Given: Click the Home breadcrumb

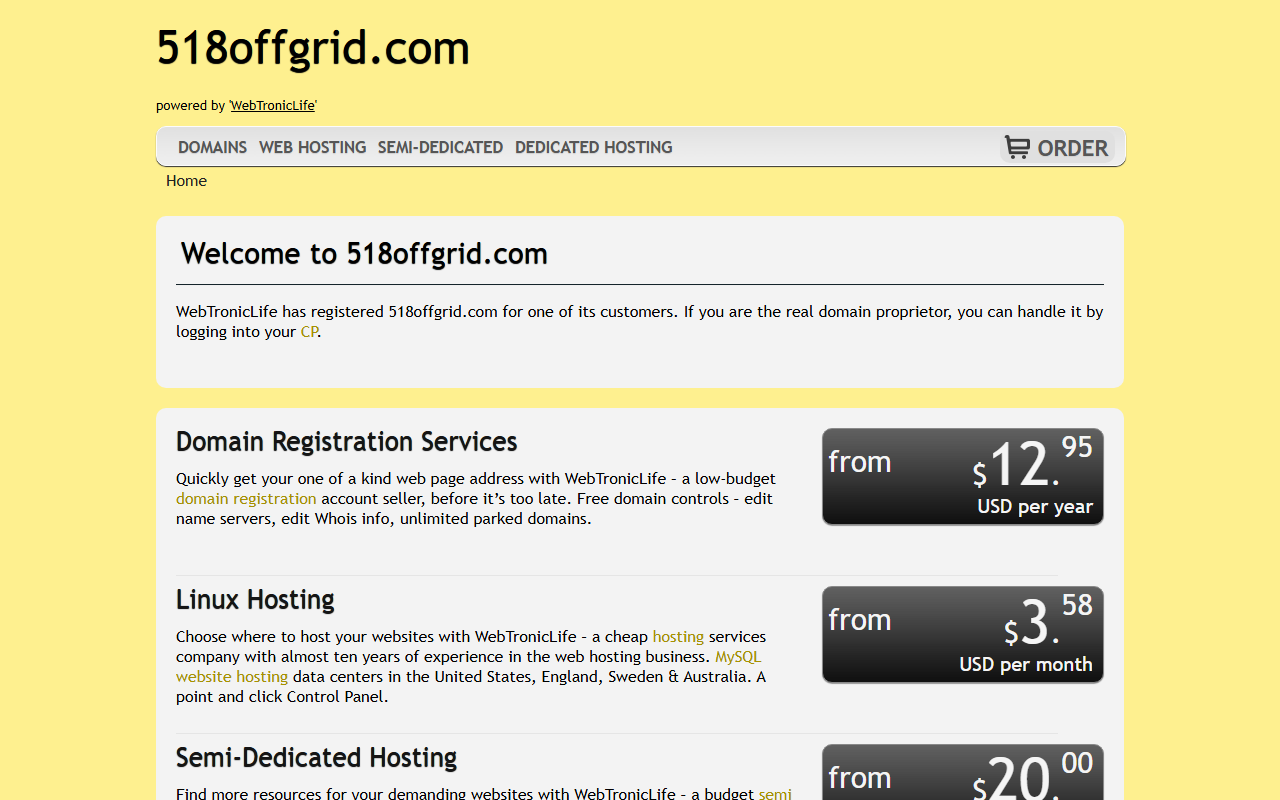Looking at the screenshot, I should coord(186,181).
